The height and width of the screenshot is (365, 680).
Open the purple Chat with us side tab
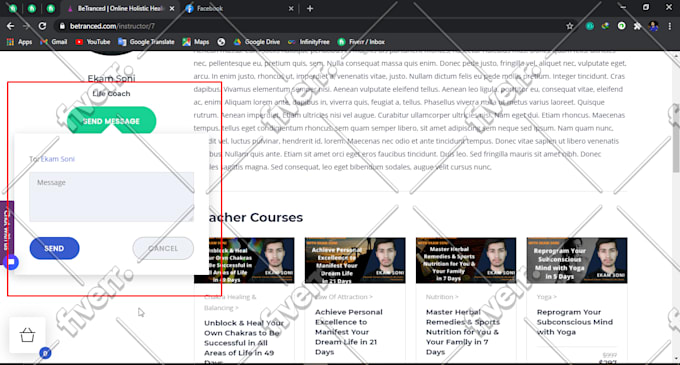point(7,230)
